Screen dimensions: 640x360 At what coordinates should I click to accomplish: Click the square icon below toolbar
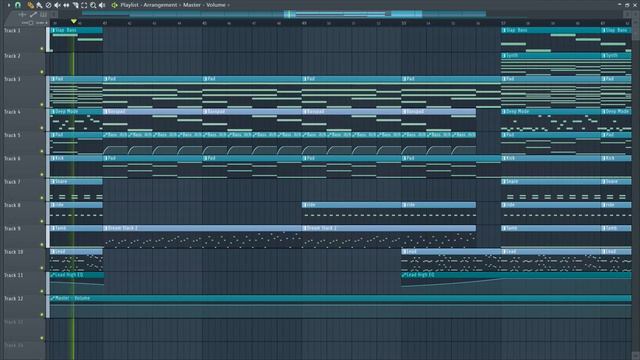(x=54, y=14)
